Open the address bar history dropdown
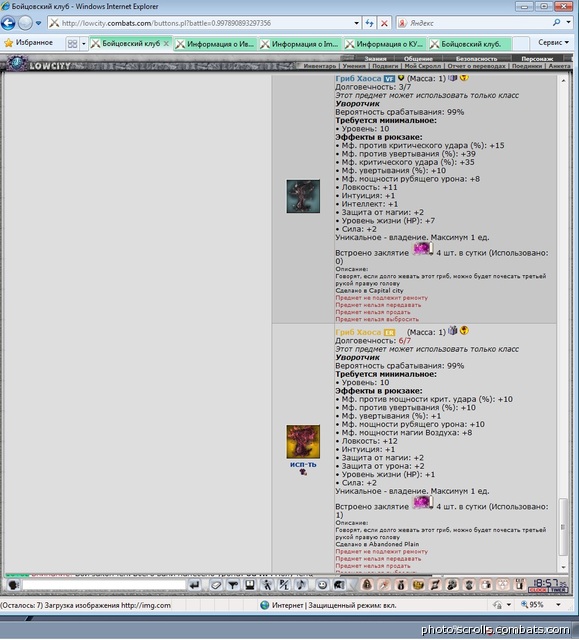This screenshot has height=640, width=579. coord(356,23)
